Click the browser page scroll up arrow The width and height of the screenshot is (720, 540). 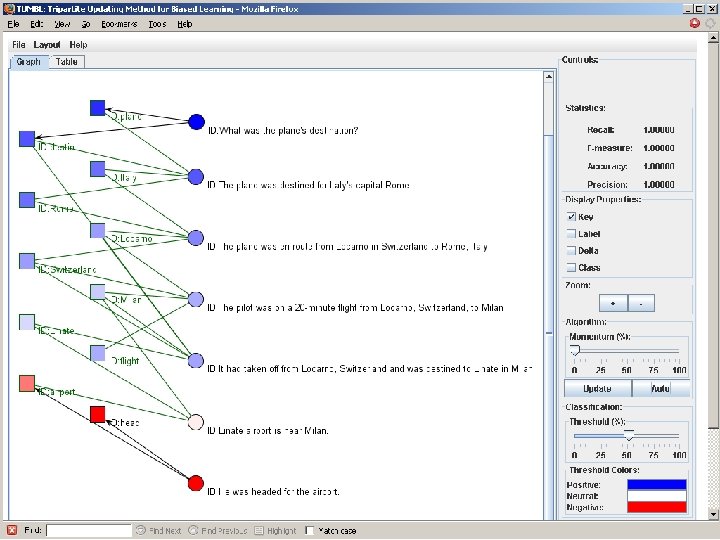713,38
